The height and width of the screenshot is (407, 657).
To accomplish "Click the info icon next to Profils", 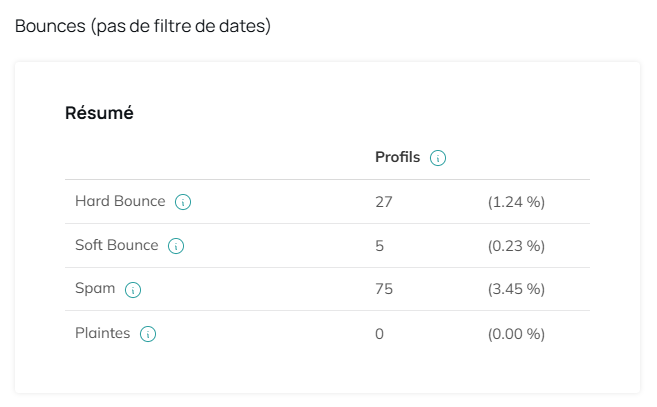I will 438,158.
